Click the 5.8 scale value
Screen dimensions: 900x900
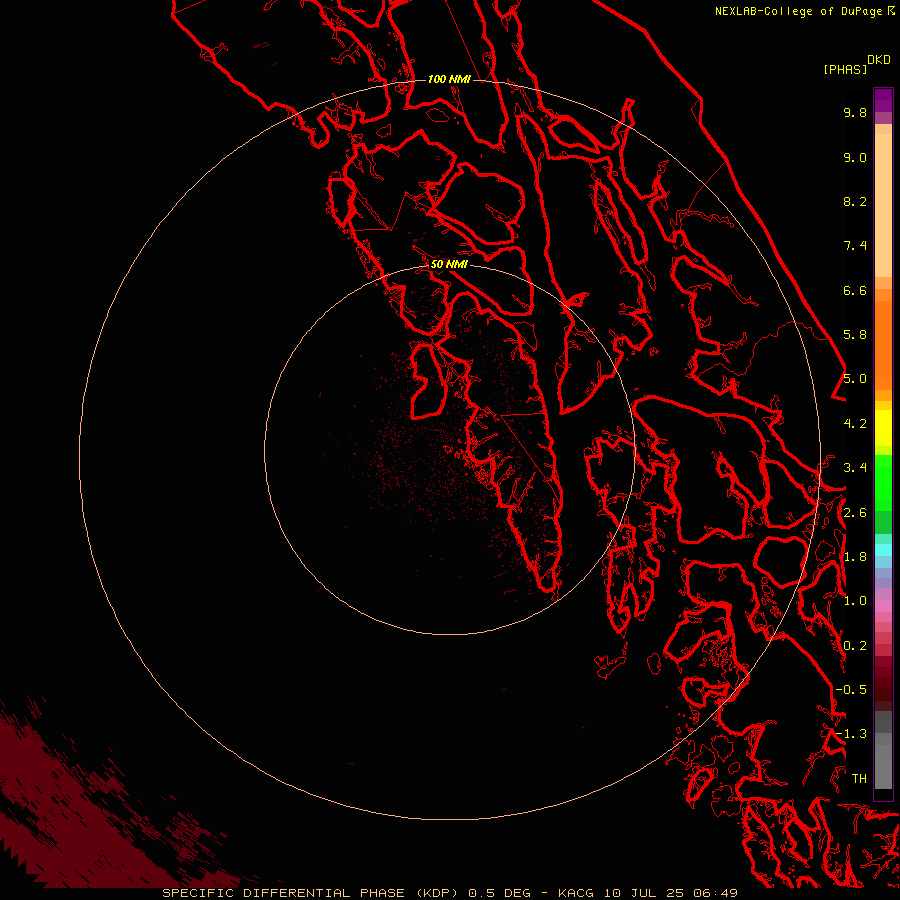(855, 335)
